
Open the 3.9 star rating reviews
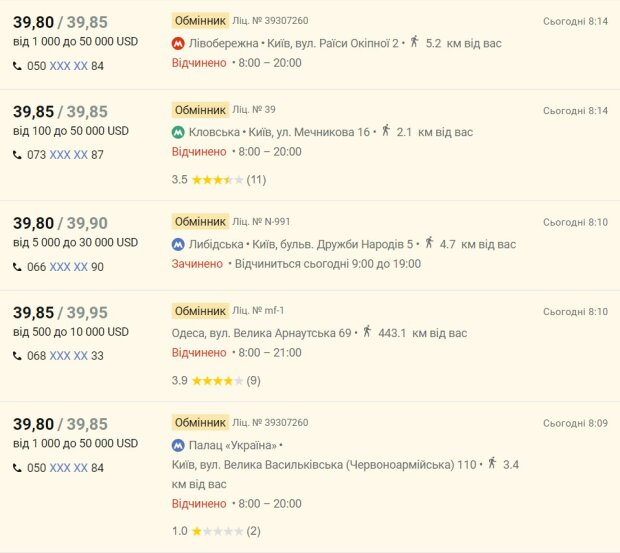pos(217,381)
